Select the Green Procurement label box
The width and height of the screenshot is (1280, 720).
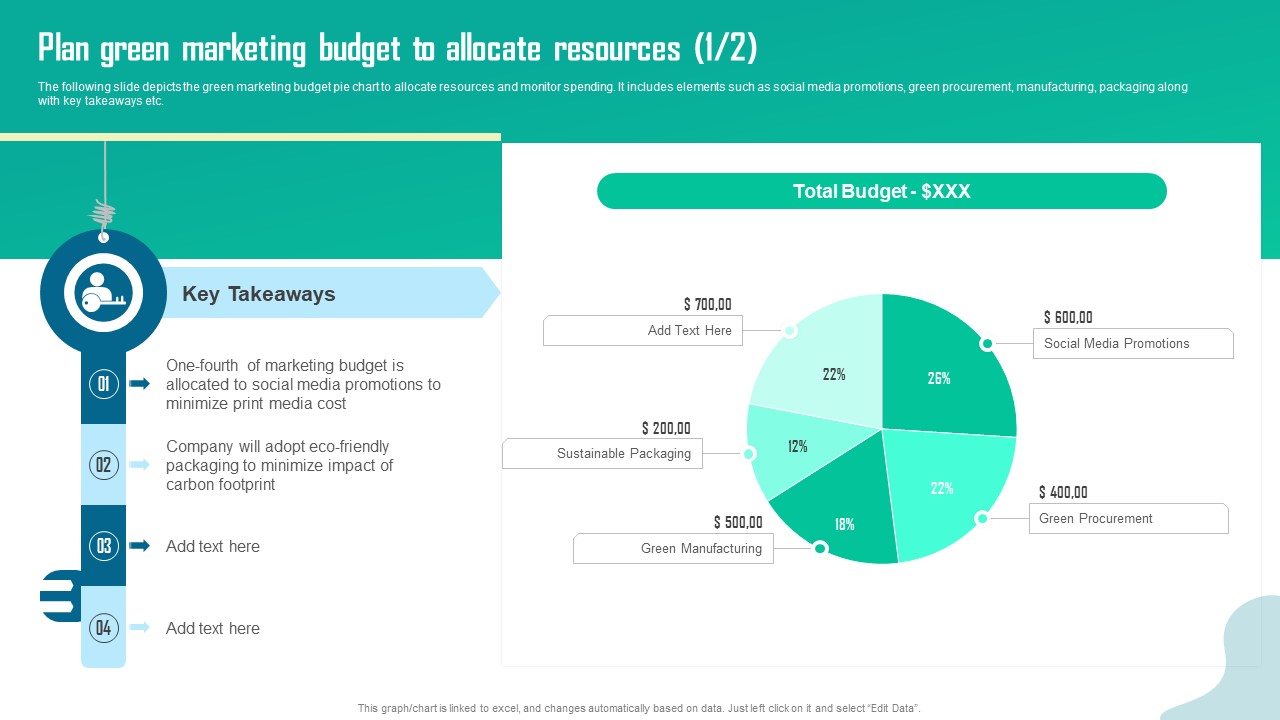click(x=1129, y=518)
